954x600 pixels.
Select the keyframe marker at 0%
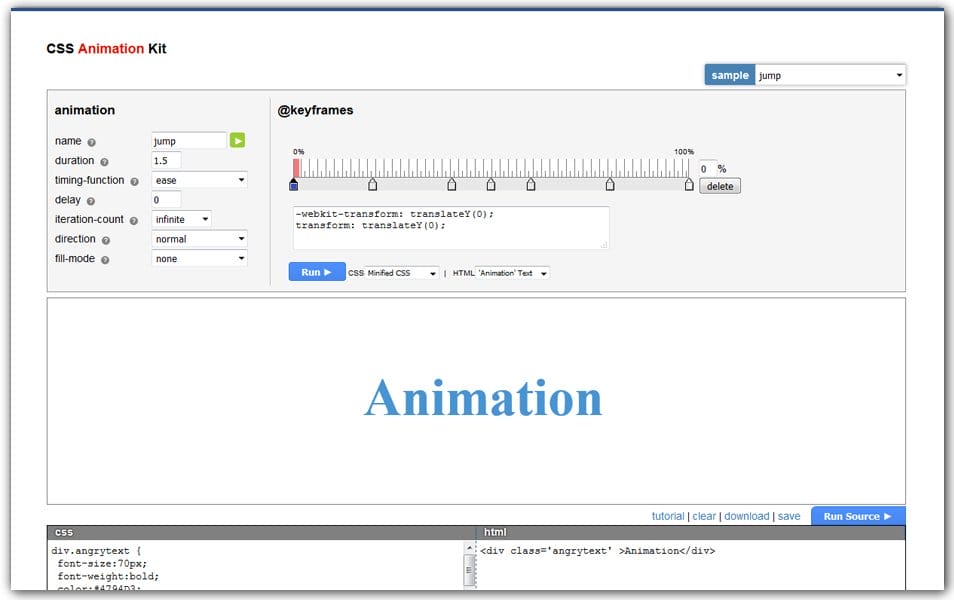[x=294, y=185]
